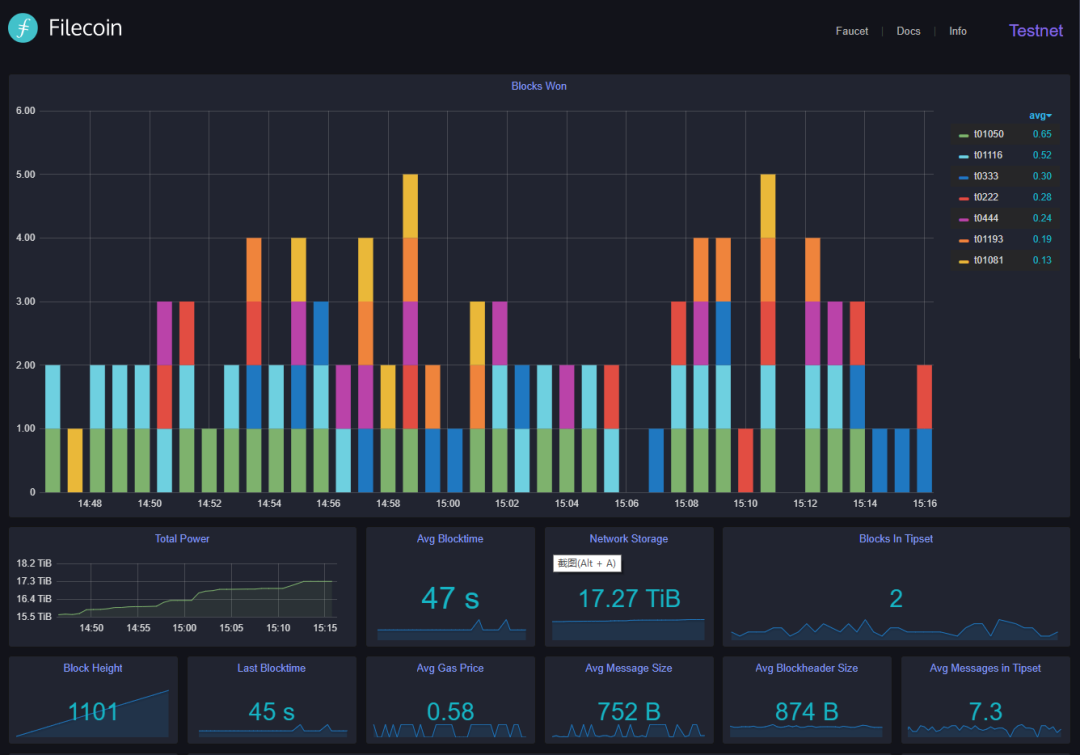The image size is (1080, 755).
Task: Click the 15:00 label on Blocks Won axis
Action: click(x=448, y=504)
